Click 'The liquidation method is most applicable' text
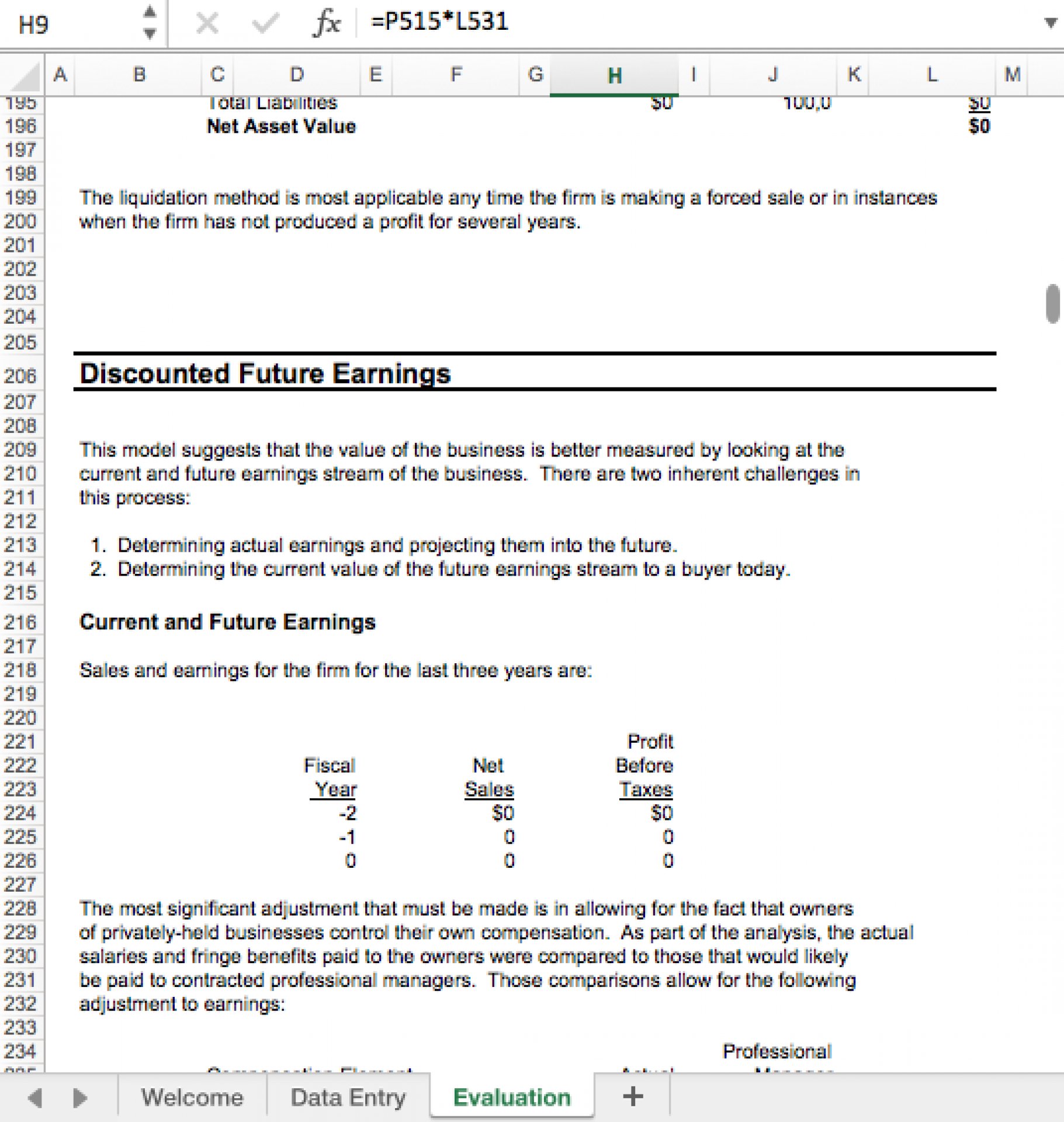The height and width of the screenshot is (1122, 1064). pyautogui.click(x=508, y=198)
